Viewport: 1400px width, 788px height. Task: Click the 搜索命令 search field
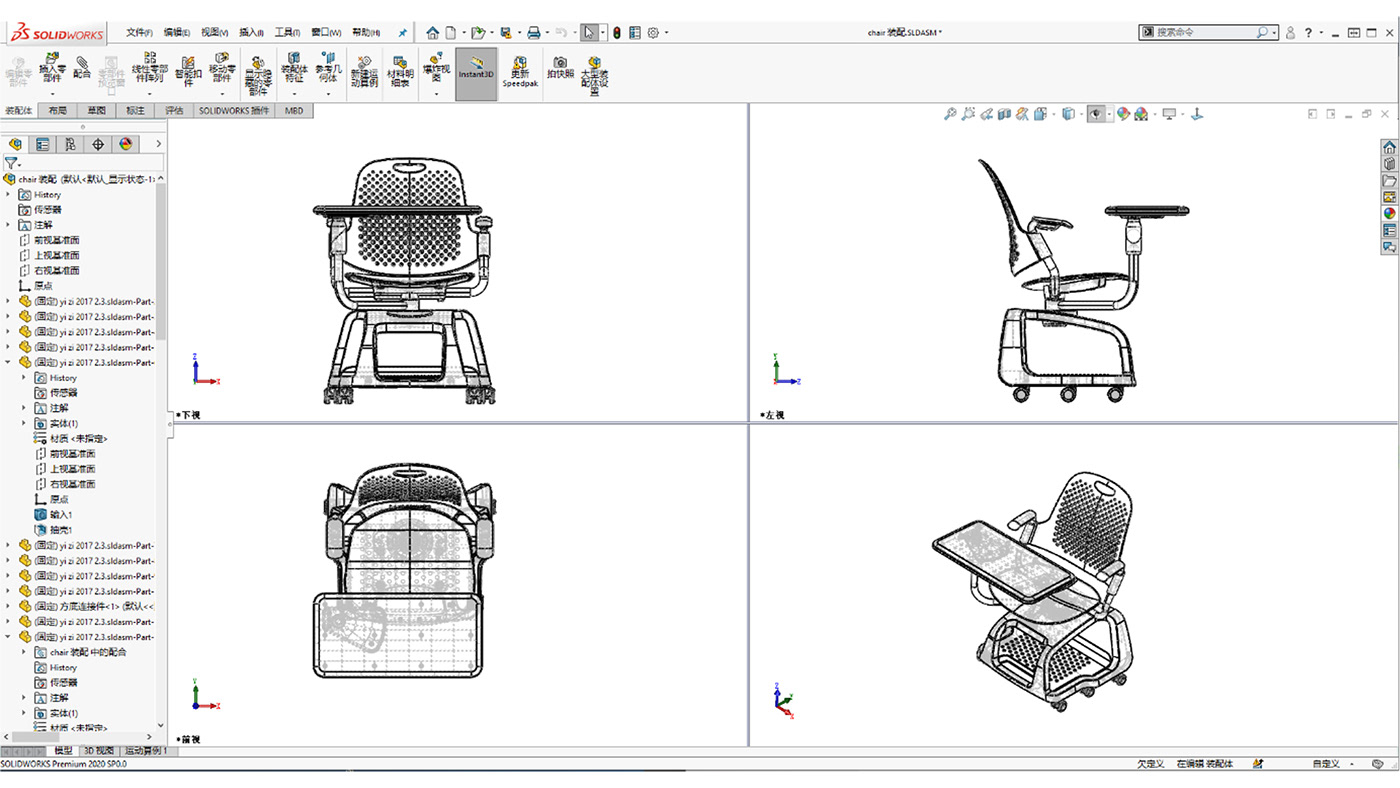(1205, 33)
